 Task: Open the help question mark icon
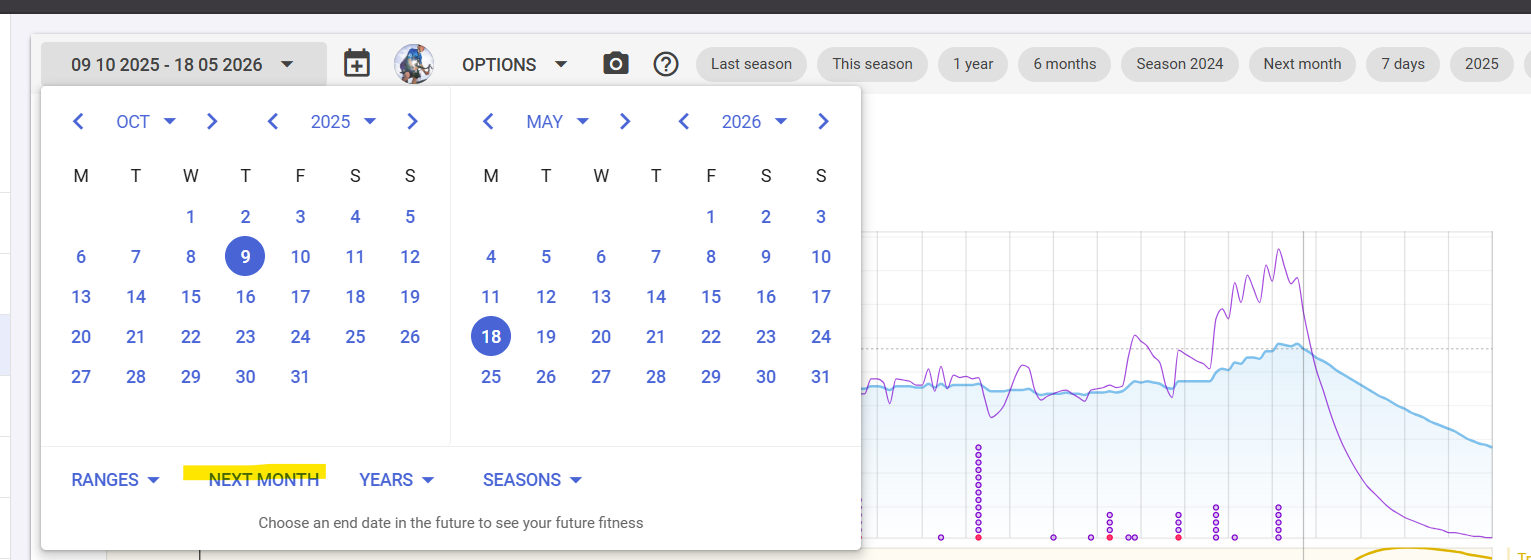666,64
